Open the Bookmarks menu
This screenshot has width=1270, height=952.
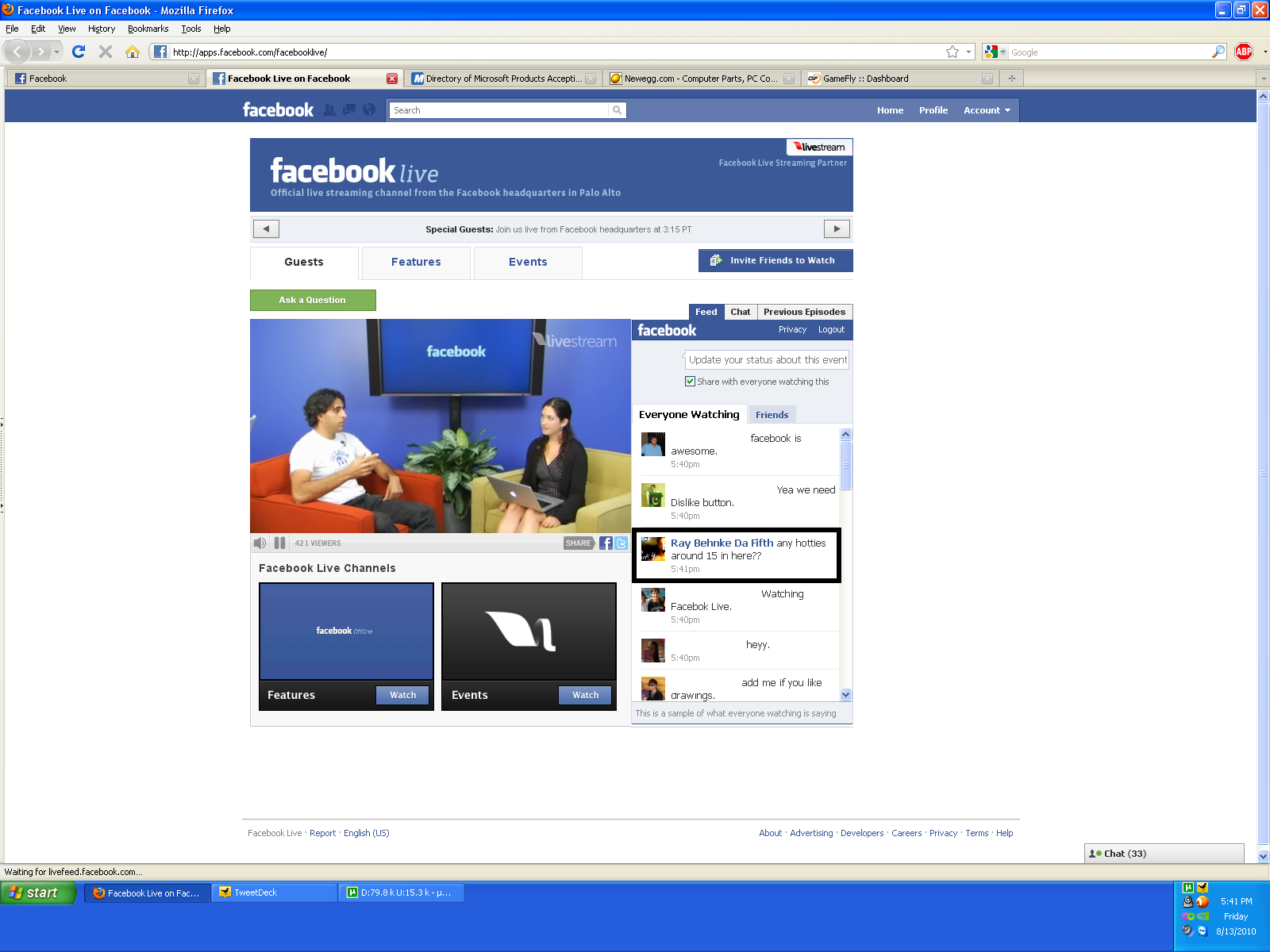[x=148, y=29]
